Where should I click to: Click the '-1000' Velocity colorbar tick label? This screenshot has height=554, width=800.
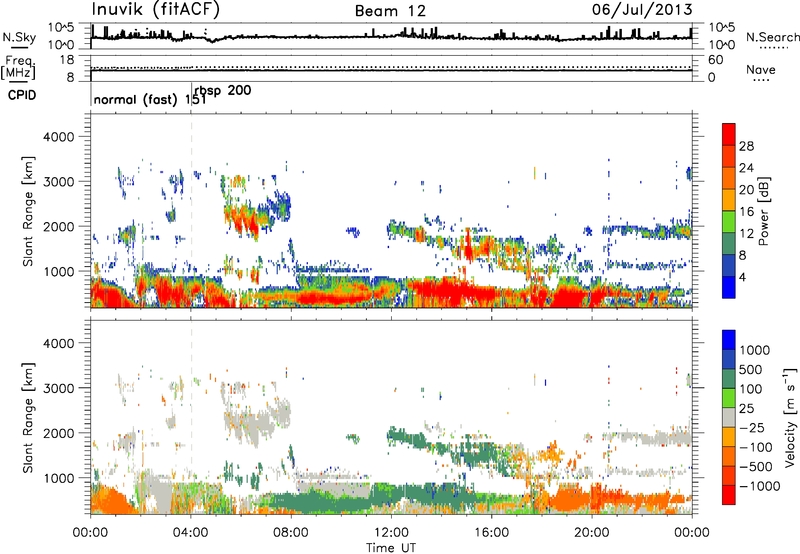pos(760,486)
